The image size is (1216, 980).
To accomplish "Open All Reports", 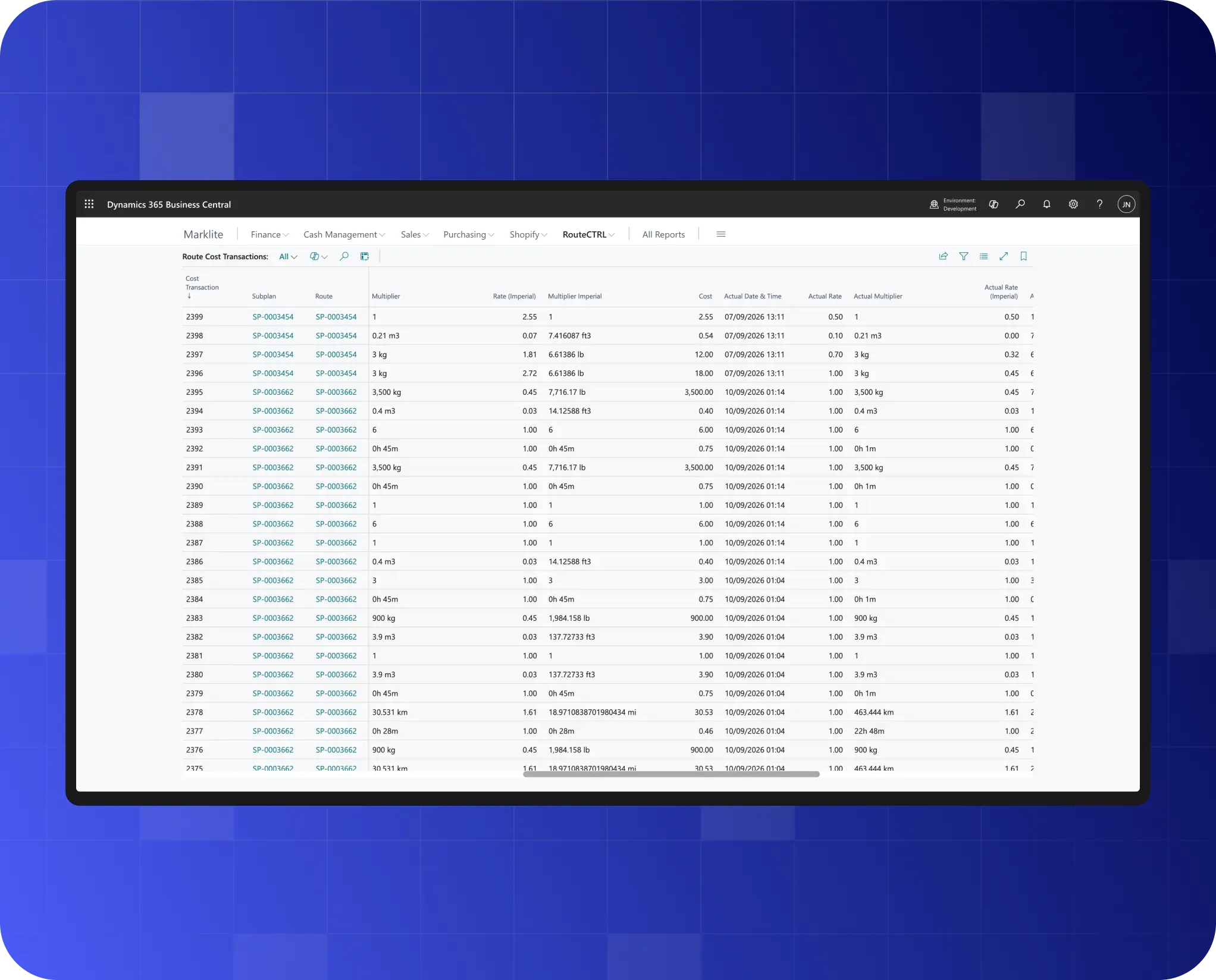I will click(x=663, y=234).
